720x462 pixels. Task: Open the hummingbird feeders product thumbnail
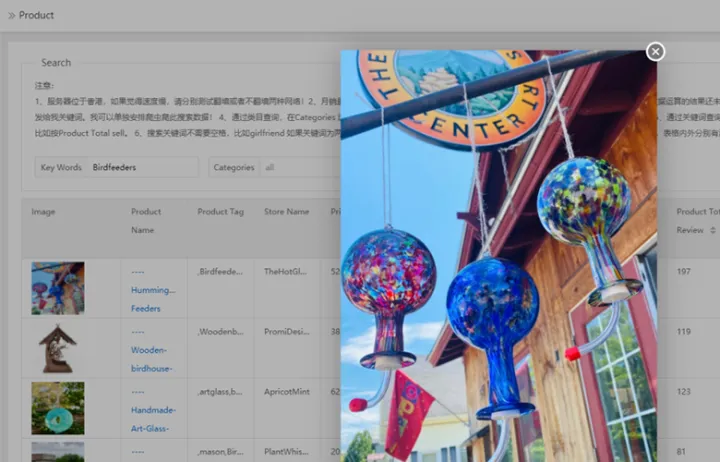pos(58,288)
